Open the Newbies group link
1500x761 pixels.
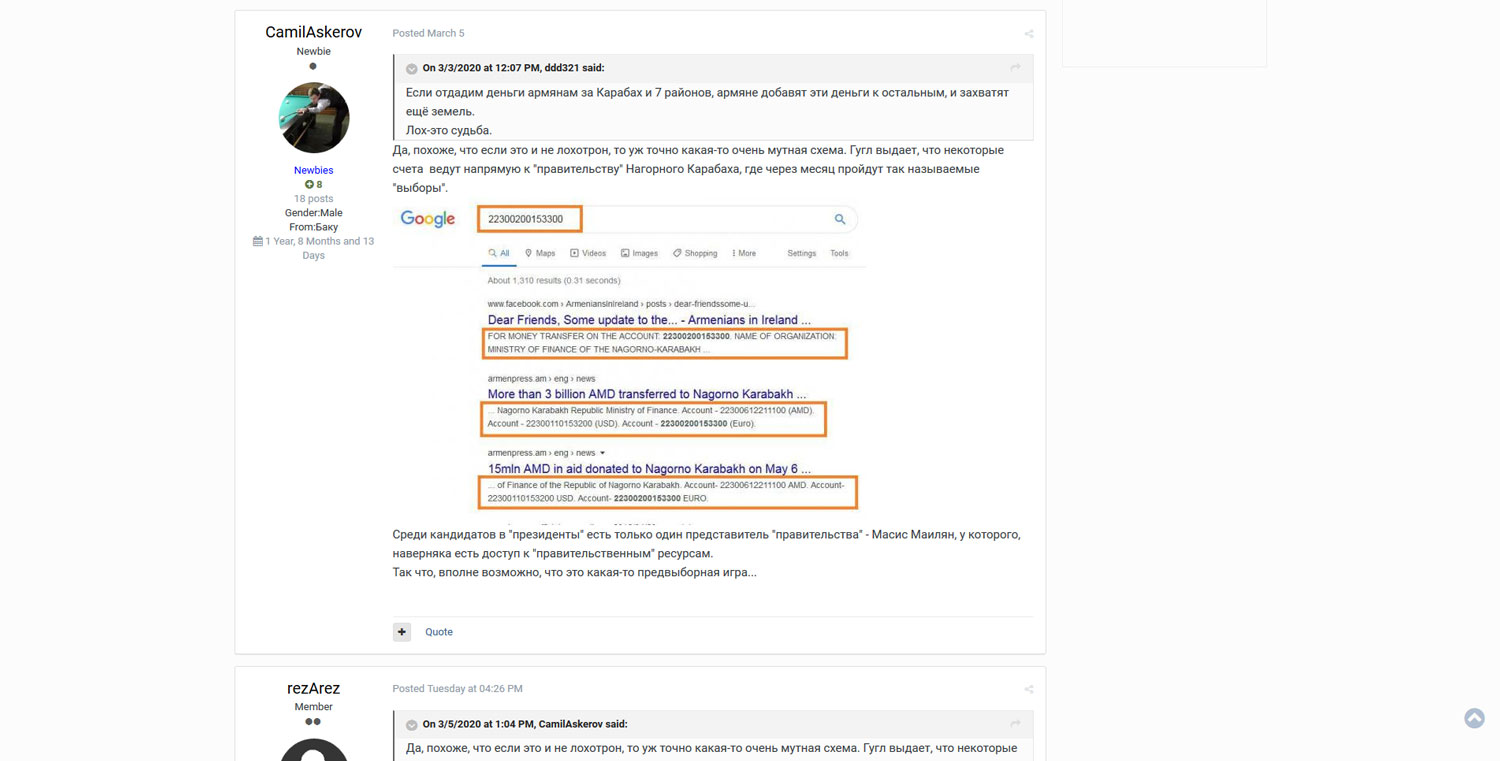313,170
